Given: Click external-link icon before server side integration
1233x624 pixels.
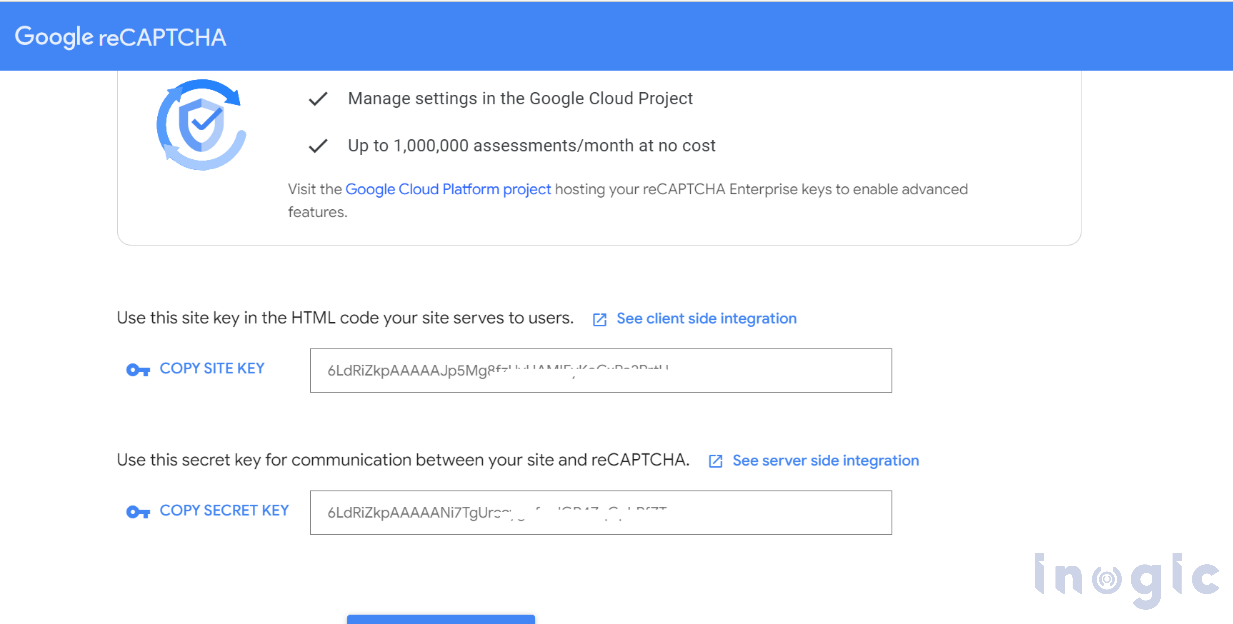Looking at the screenshot, I should (716, 461).
